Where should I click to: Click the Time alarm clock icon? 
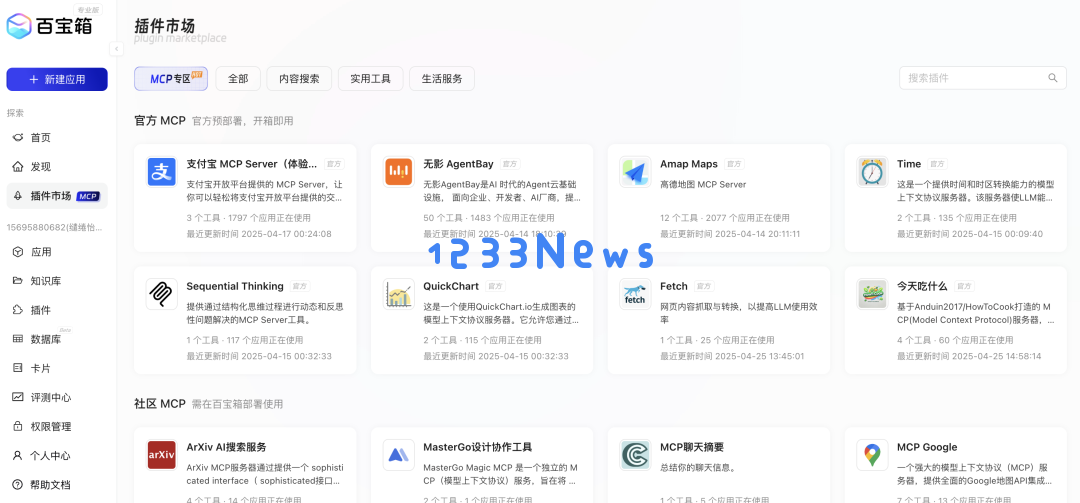(872, 172)
